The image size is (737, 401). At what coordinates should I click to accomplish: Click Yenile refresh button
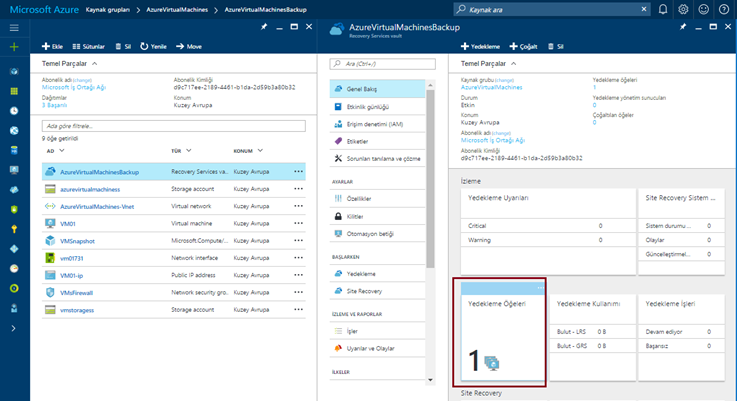pos(154,47)
